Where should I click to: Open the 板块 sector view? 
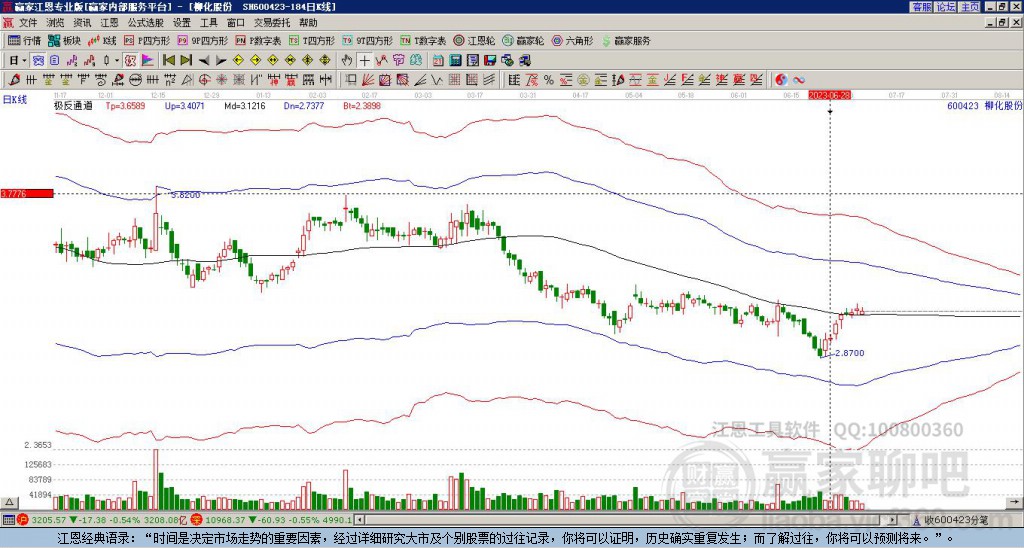click(x=65, y=40)
